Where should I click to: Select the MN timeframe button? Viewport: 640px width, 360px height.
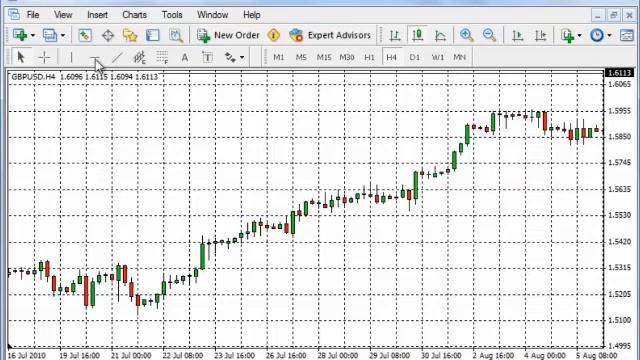click(460, 57)
